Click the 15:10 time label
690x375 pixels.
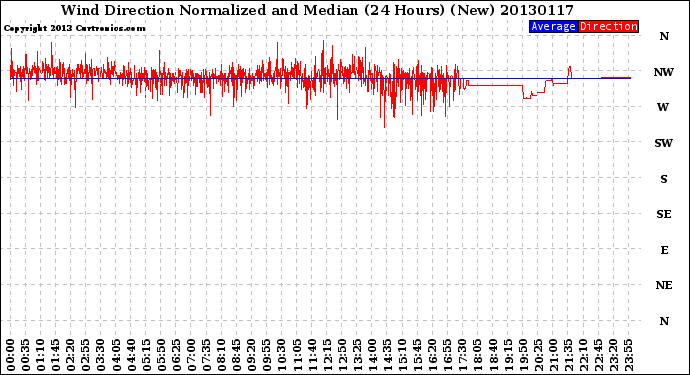click(x=402, y=355)
